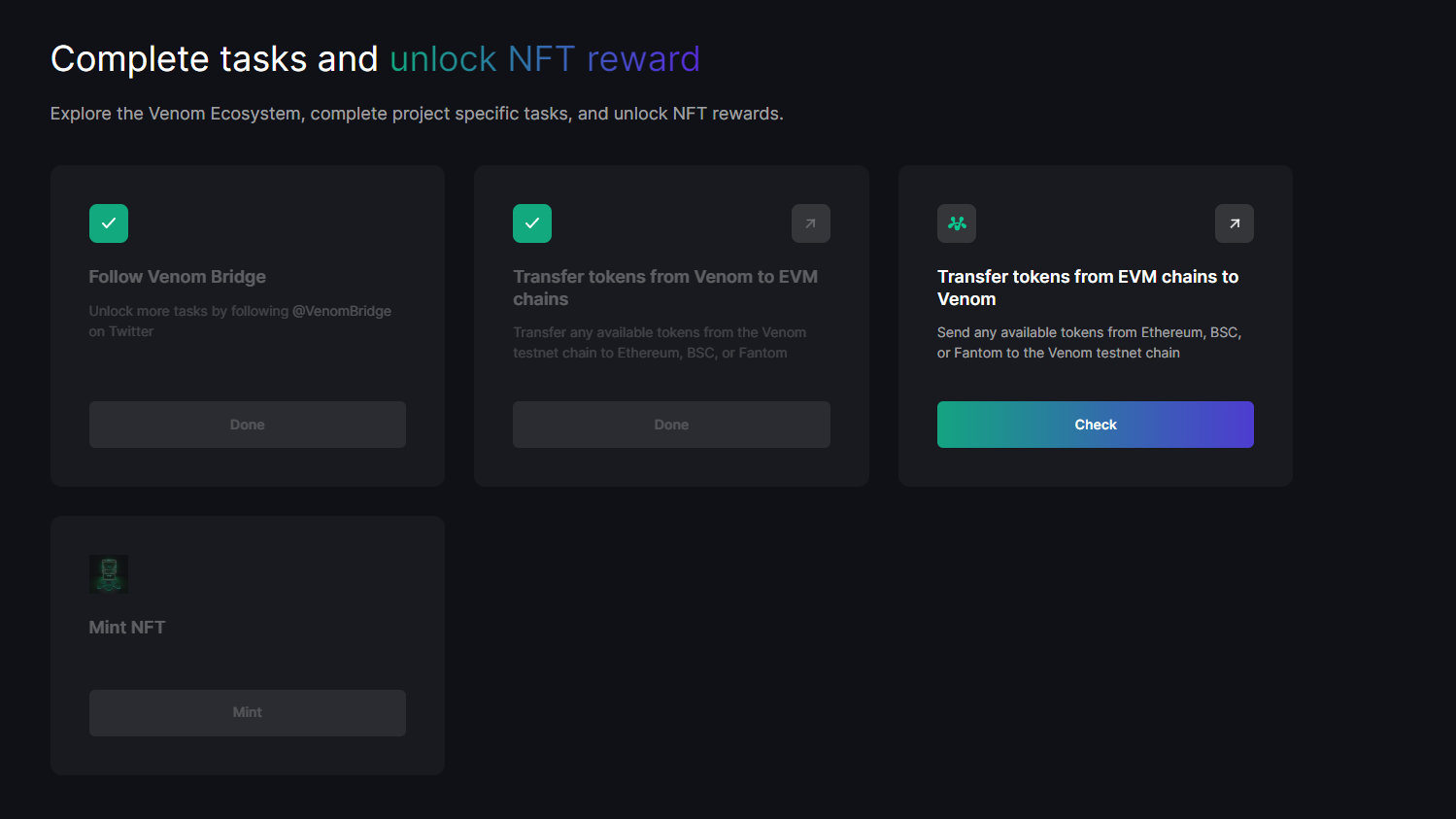
Task: Click Done button under Follow Venom Bridge
Action: (x=248, y=425)
